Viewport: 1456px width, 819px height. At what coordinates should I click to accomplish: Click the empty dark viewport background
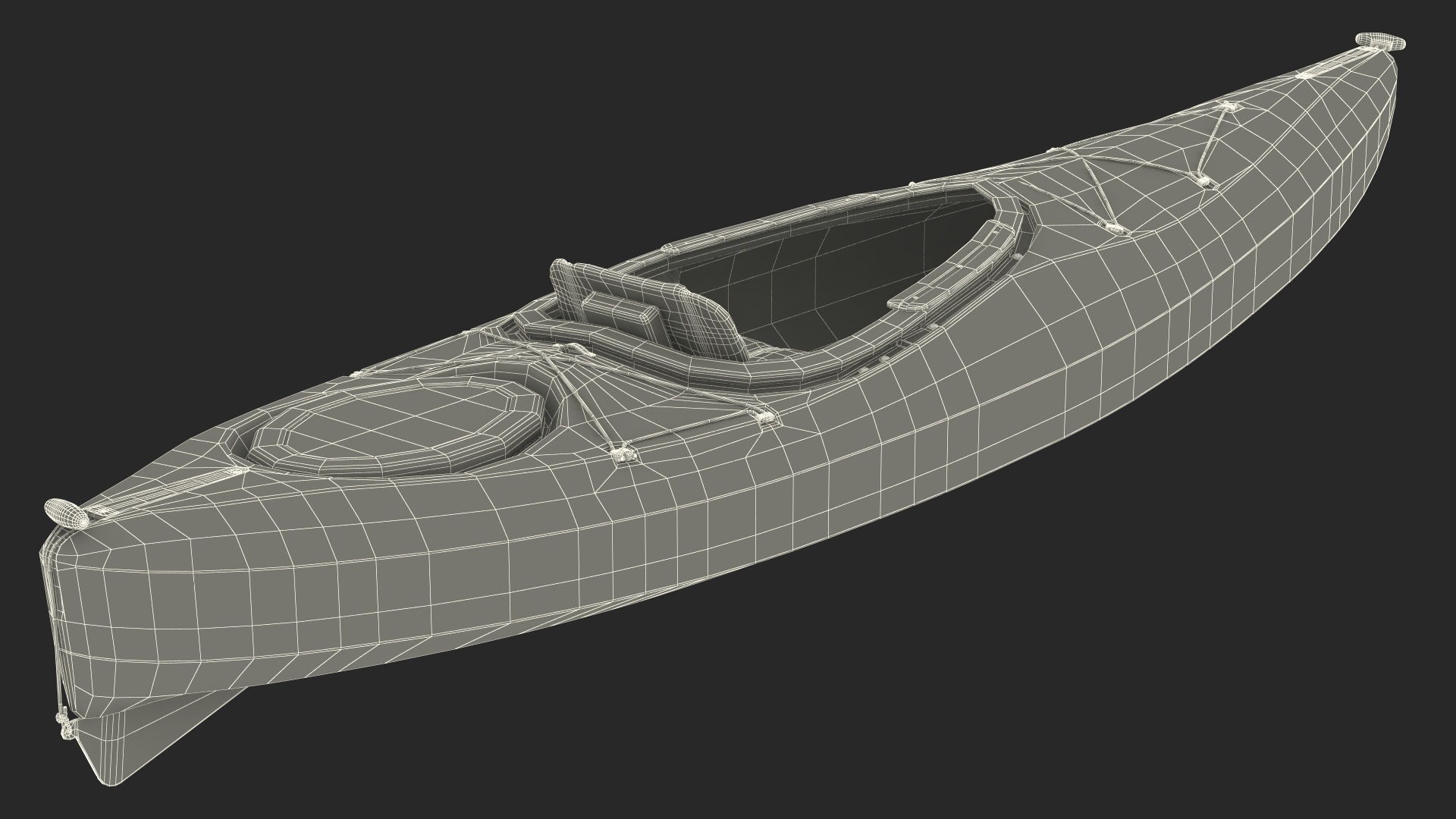303,152
